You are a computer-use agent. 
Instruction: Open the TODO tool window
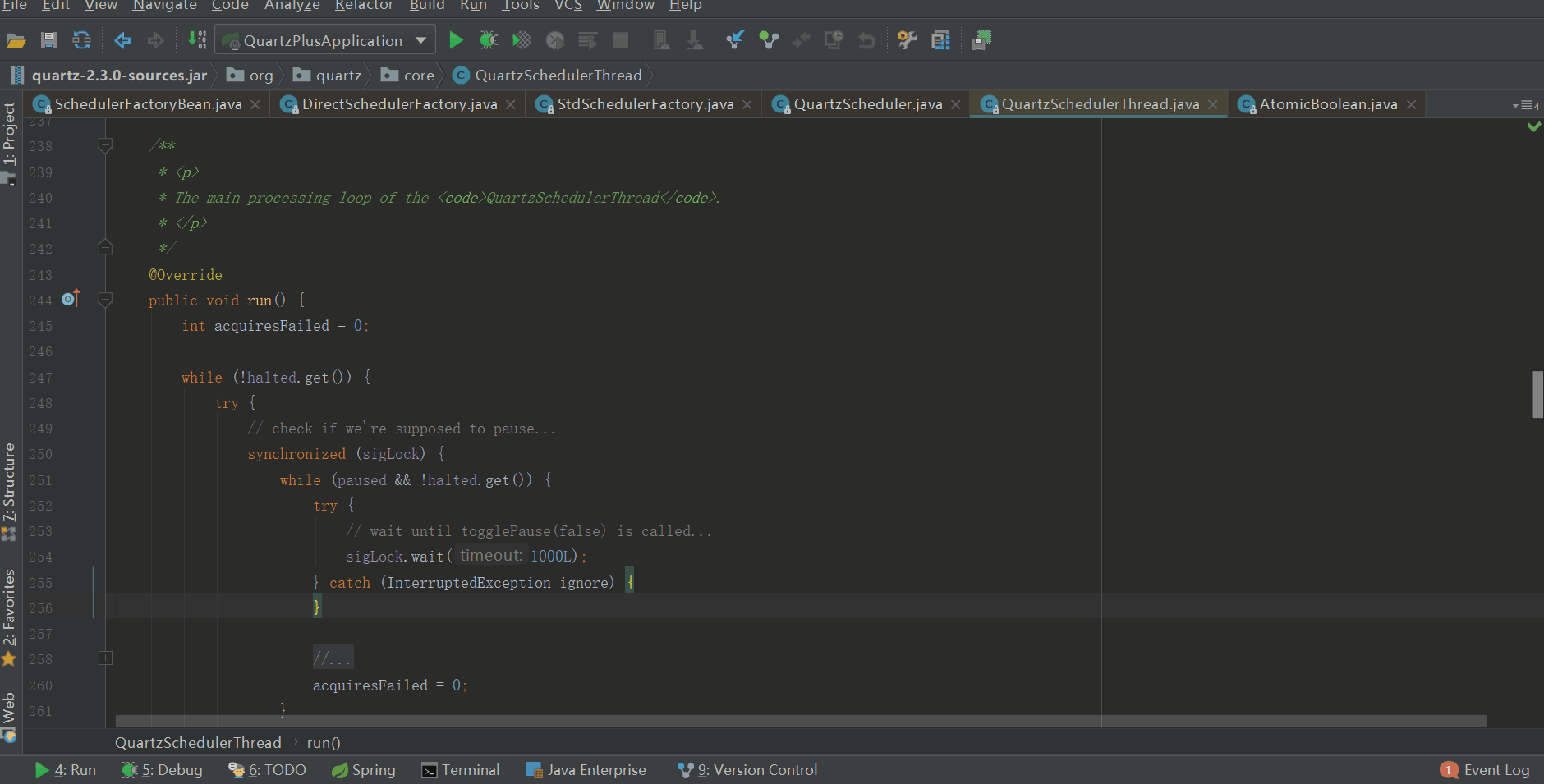pos(267,770)
